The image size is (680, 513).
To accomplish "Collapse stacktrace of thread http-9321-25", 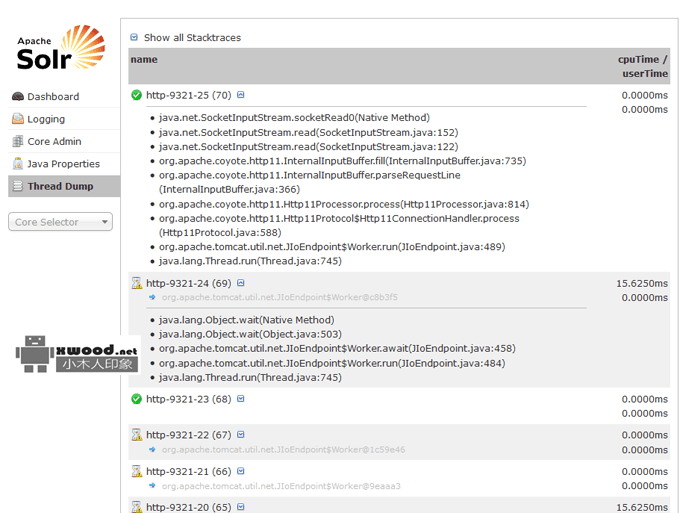I will (241, 95).
